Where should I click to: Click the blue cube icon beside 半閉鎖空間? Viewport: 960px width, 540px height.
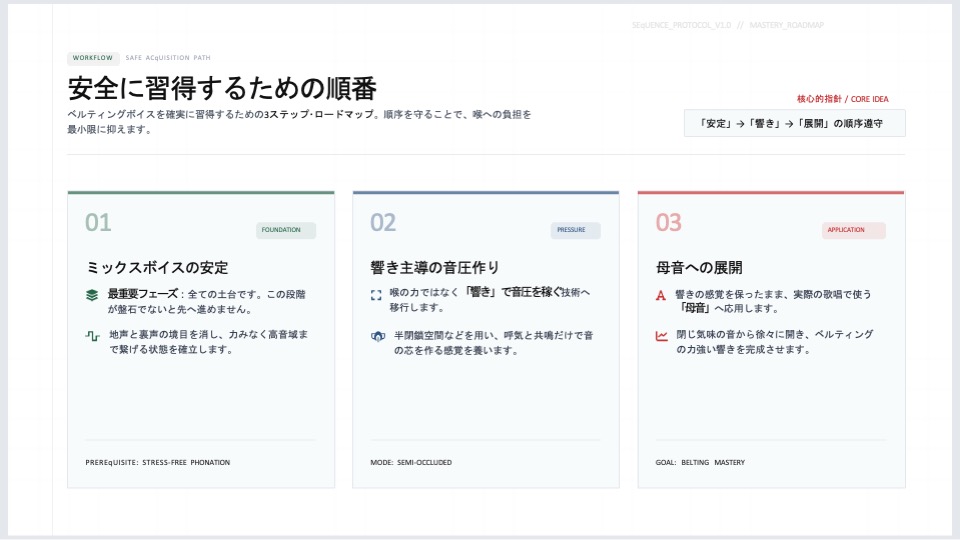point(377,336)
